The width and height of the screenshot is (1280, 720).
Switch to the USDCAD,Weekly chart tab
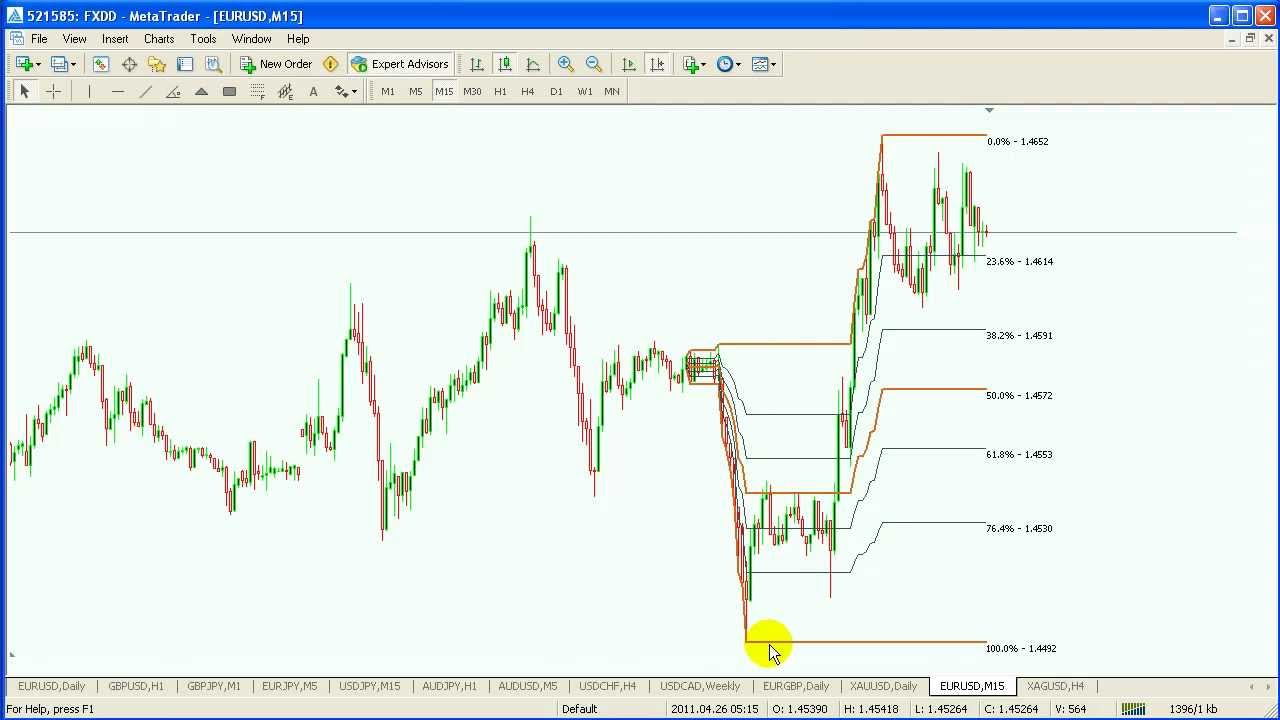[x=700, y=686]
